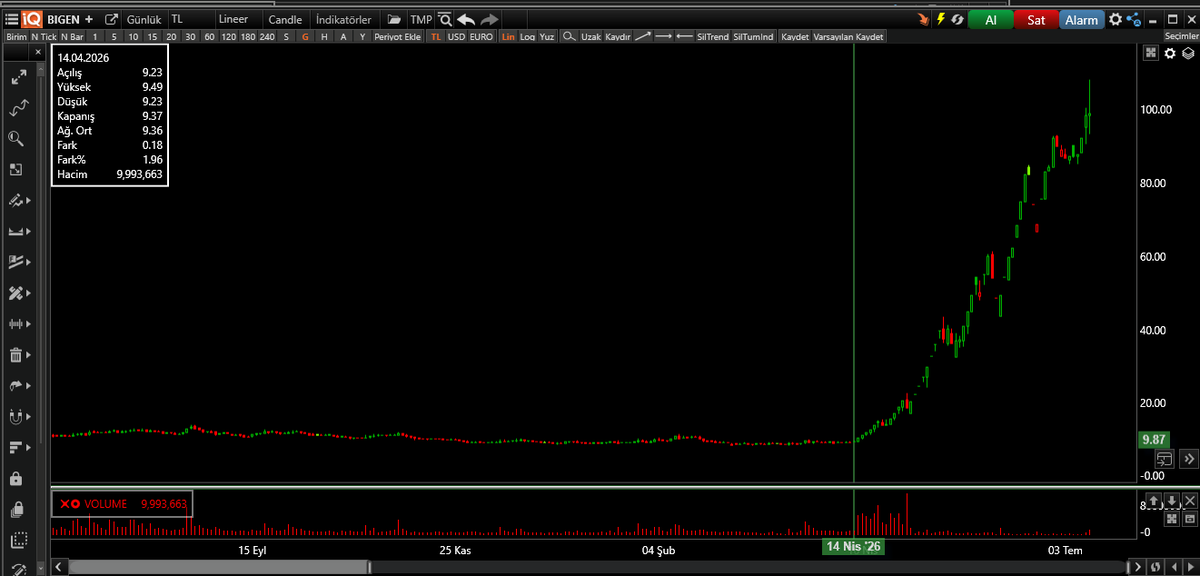Click the green Al buy button
The image size is (1200, 576).
pos(990,19)
